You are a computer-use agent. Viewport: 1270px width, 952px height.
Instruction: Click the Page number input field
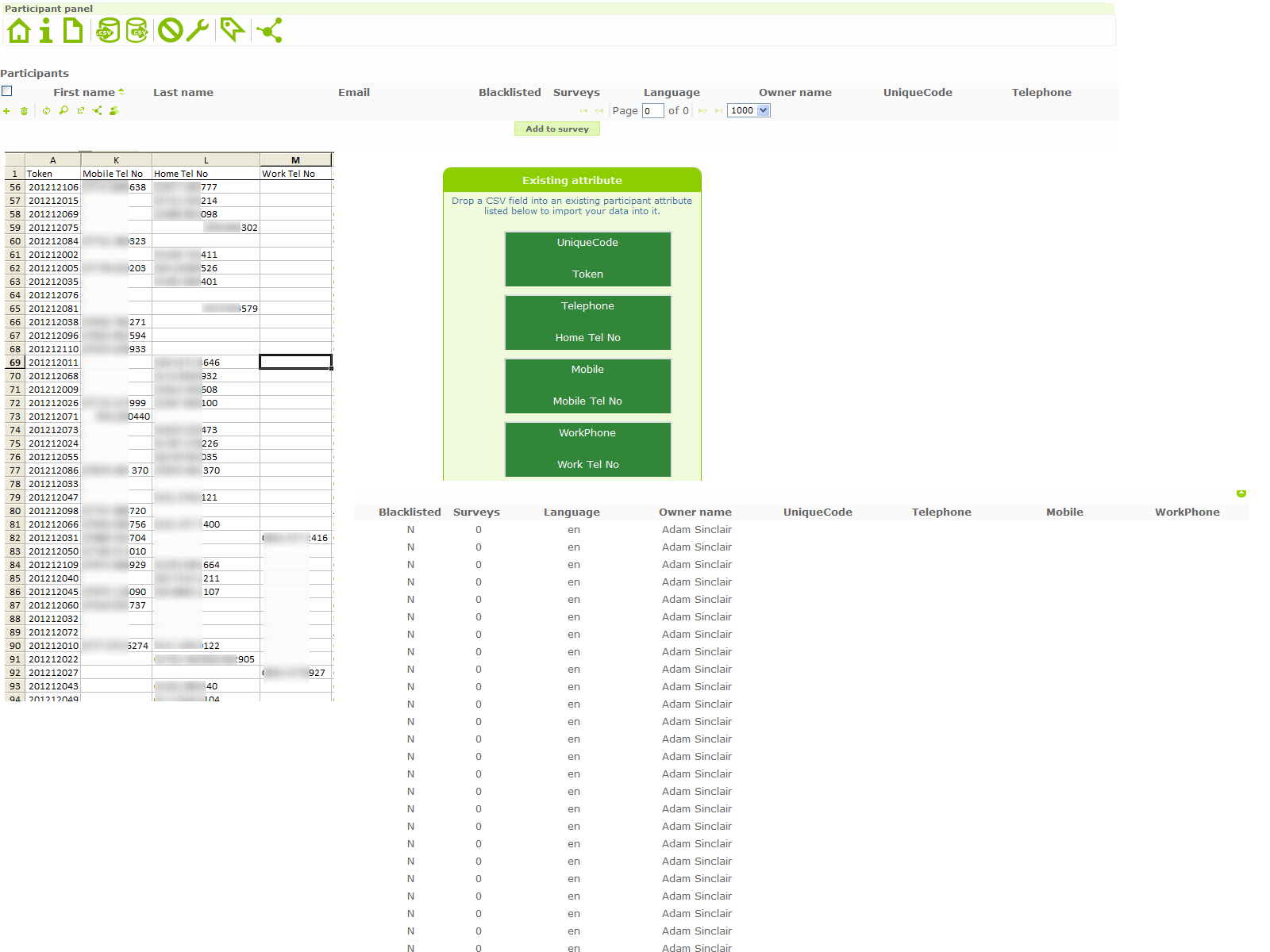point(652,111)
